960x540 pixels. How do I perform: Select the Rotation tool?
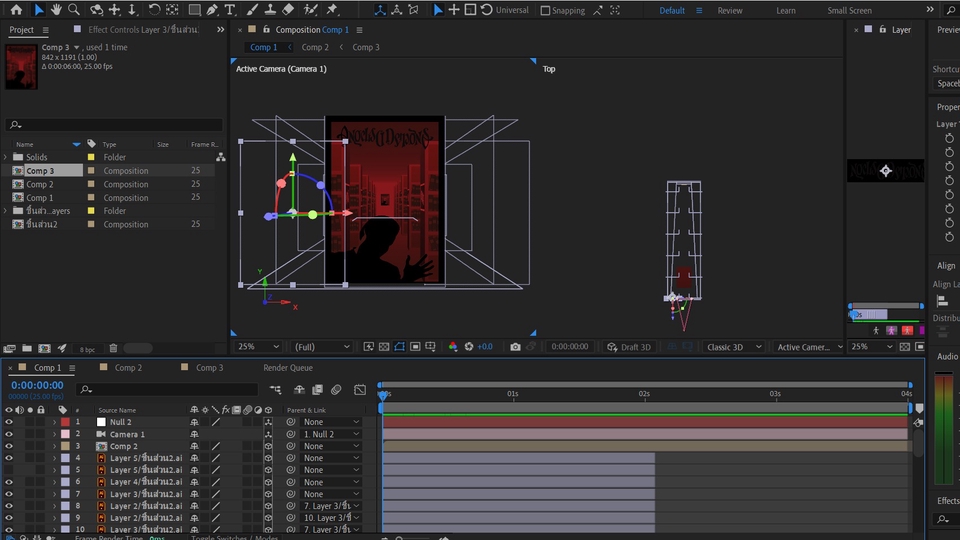pos(153,10)
